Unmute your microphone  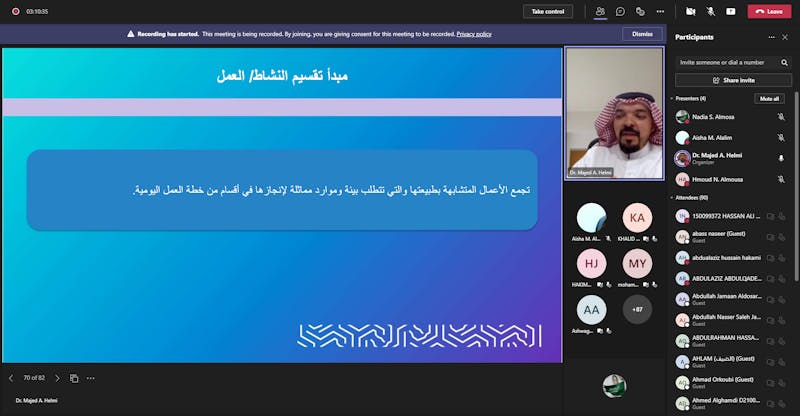tap(711, 11)
